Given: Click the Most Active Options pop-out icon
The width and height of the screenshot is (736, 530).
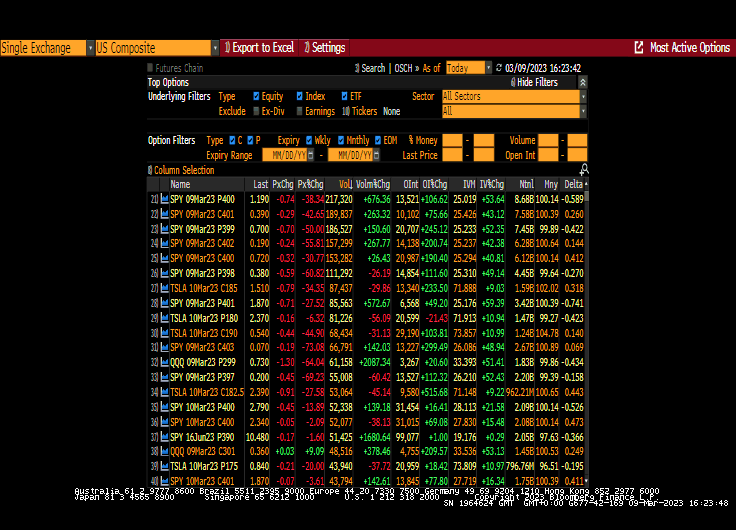Looking at the screenshot, I should 639,47.
